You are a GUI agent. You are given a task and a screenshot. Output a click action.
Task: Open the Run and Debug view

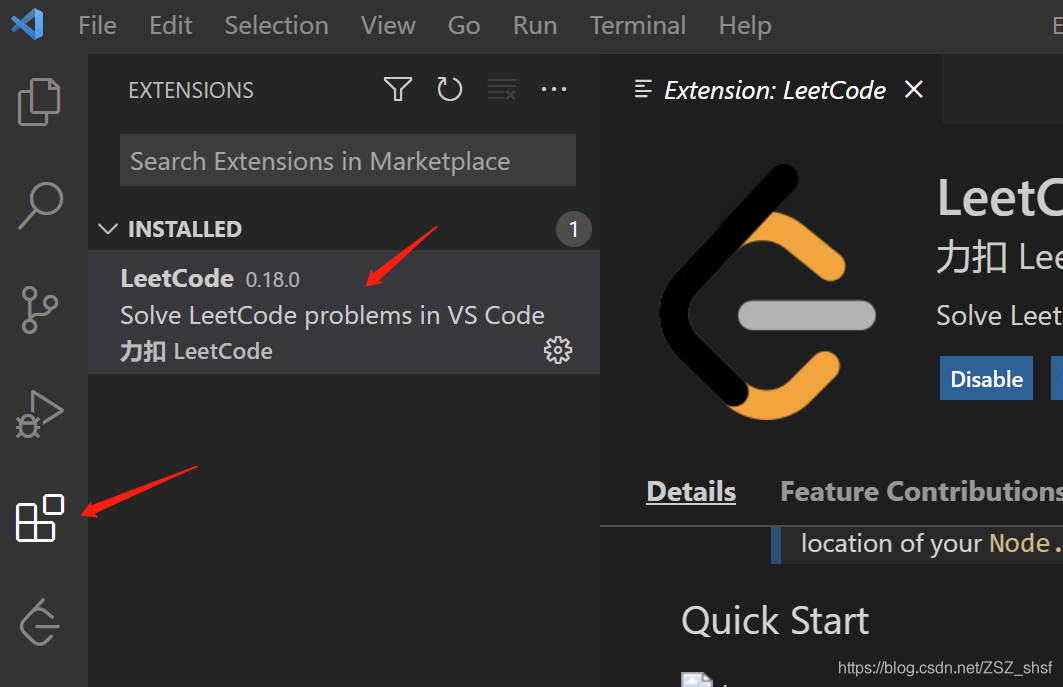pos(39,414)
